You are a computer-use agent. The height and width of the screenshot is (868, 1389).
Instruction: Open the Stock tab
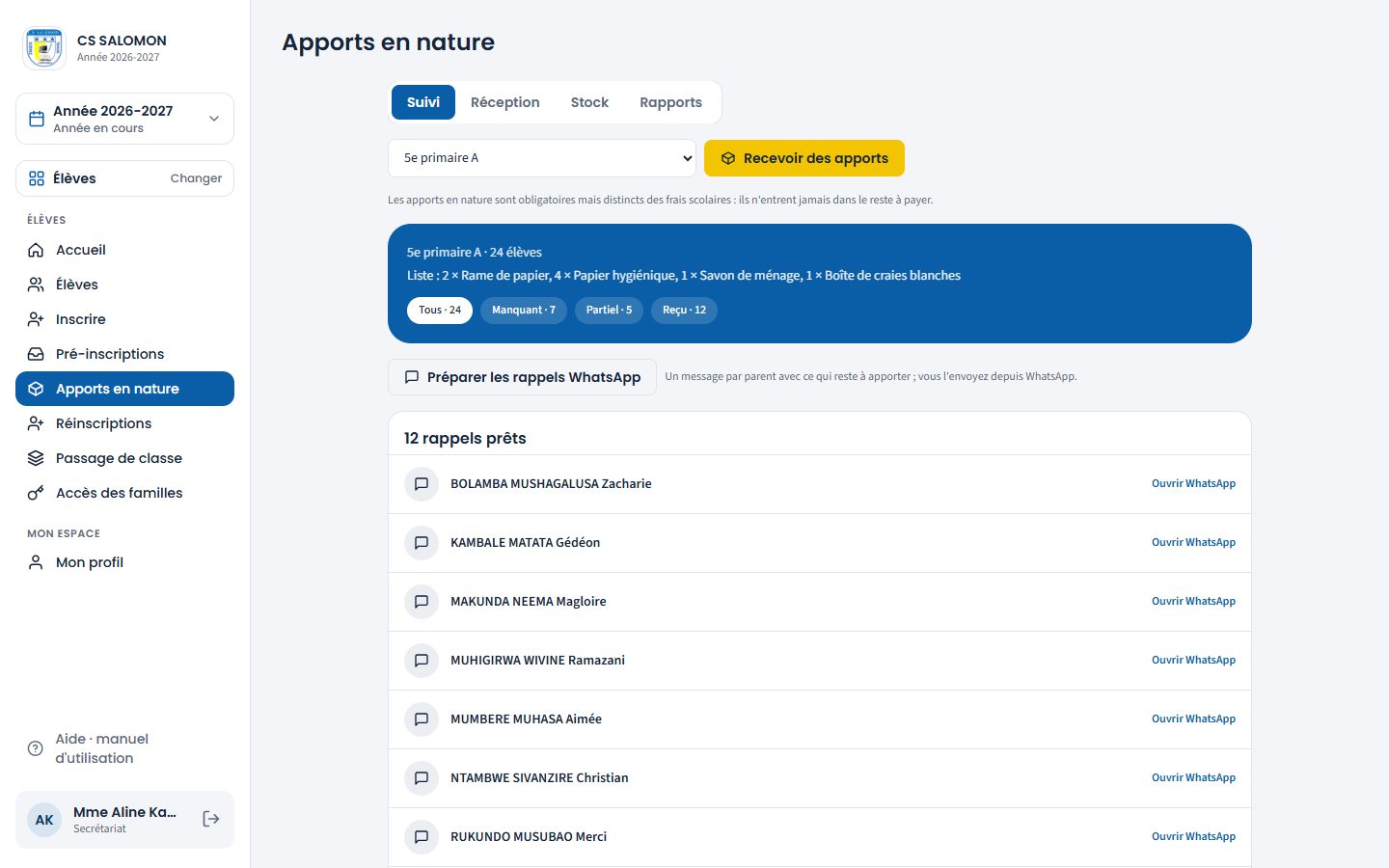[589, 102]
